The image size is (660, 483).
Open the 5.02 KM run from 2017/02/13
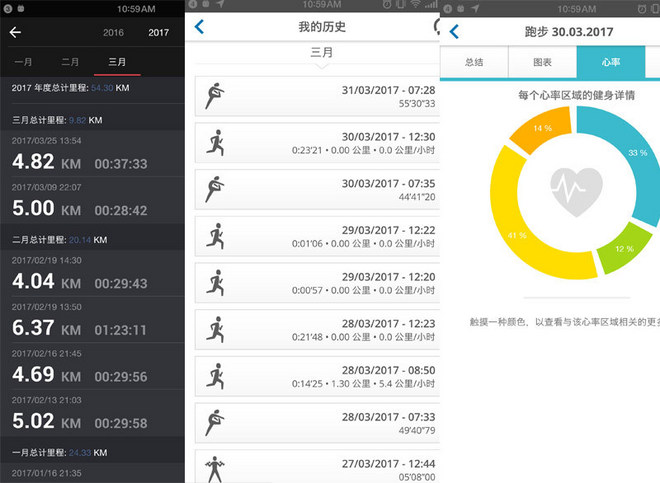click(92, 413)
